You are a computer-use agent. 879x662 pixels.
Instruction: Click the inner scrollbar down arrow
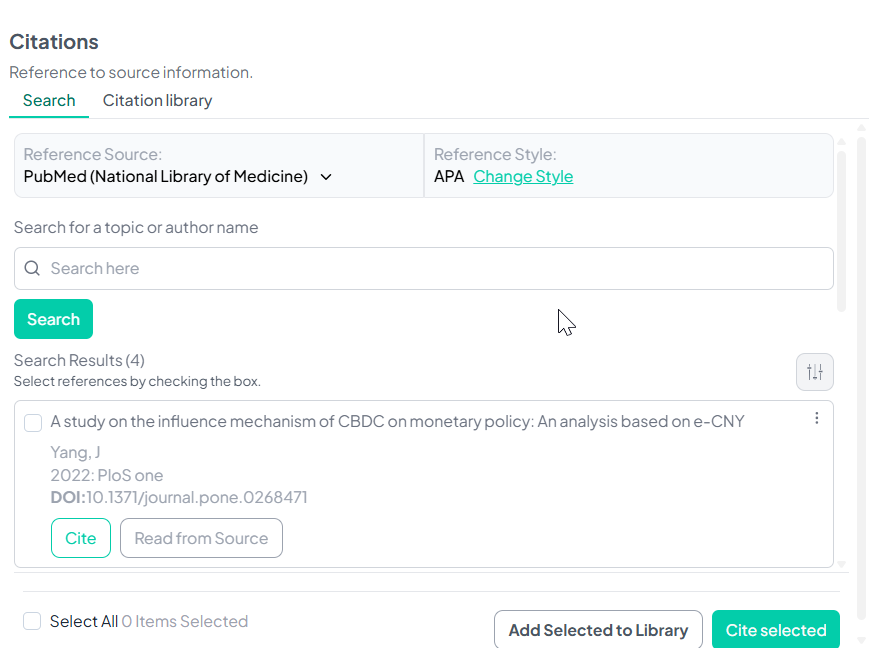pyautogui.click(x=841, y=565)
